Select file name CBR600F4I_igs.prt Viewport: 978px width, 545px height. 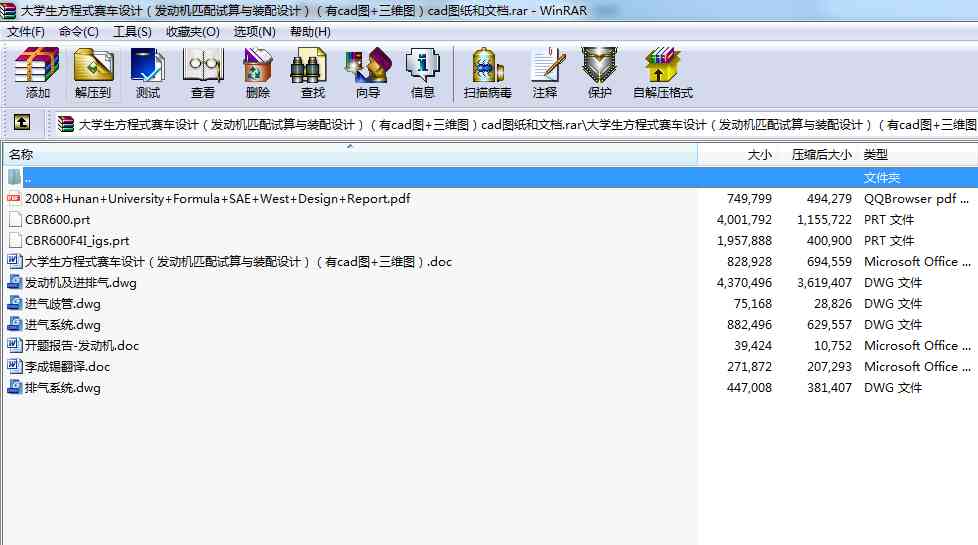(77, 240)
